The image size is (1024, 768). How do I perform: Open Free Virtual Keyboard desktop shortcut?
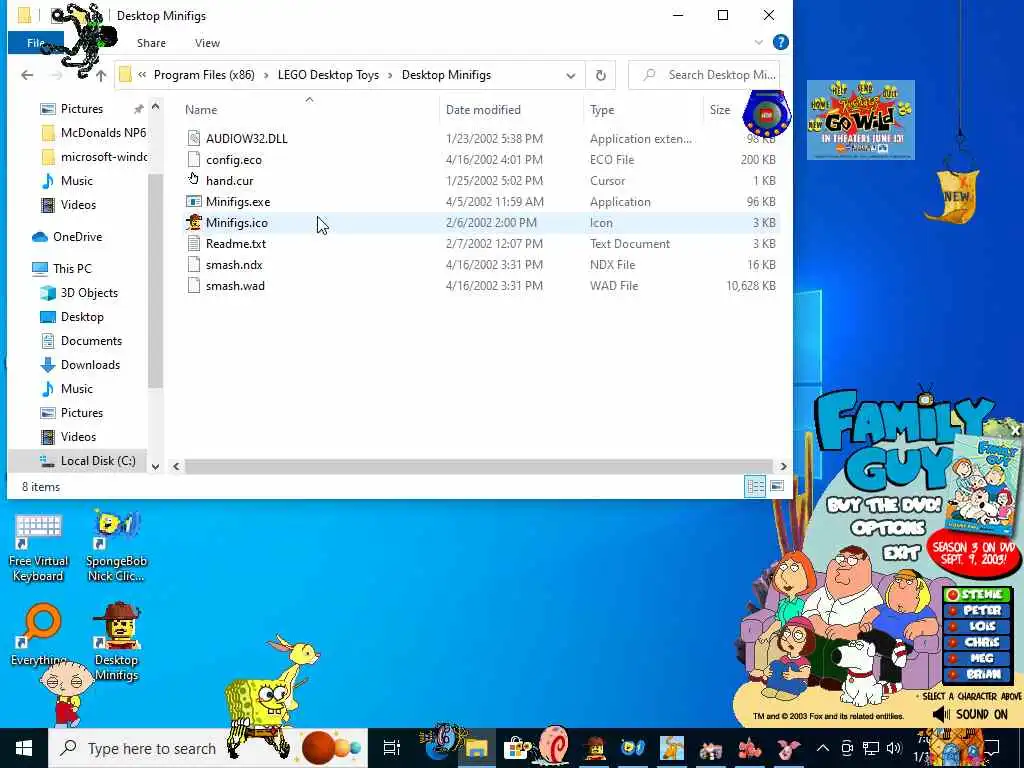click(38, 547)
